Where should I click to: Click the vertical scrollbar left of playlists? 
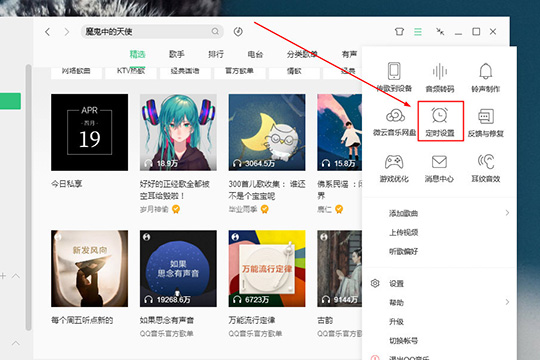pyautogui.click(x=29, y=197)
